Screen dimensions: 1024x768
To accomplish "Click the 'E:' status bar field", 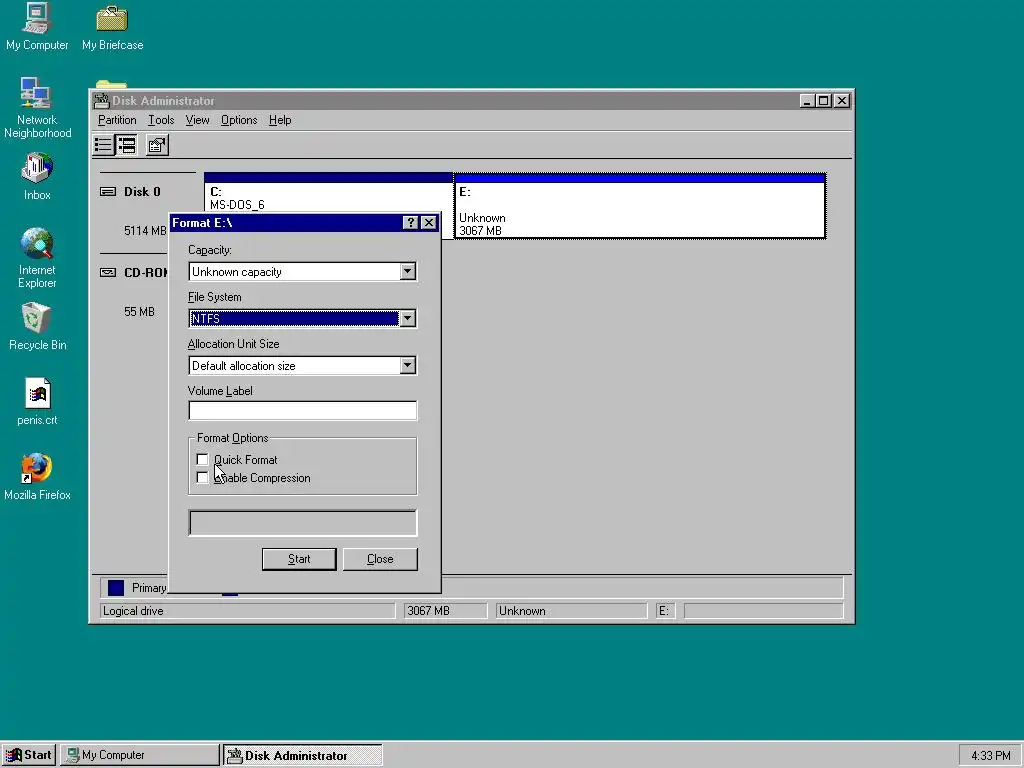I will coord(665,611).
